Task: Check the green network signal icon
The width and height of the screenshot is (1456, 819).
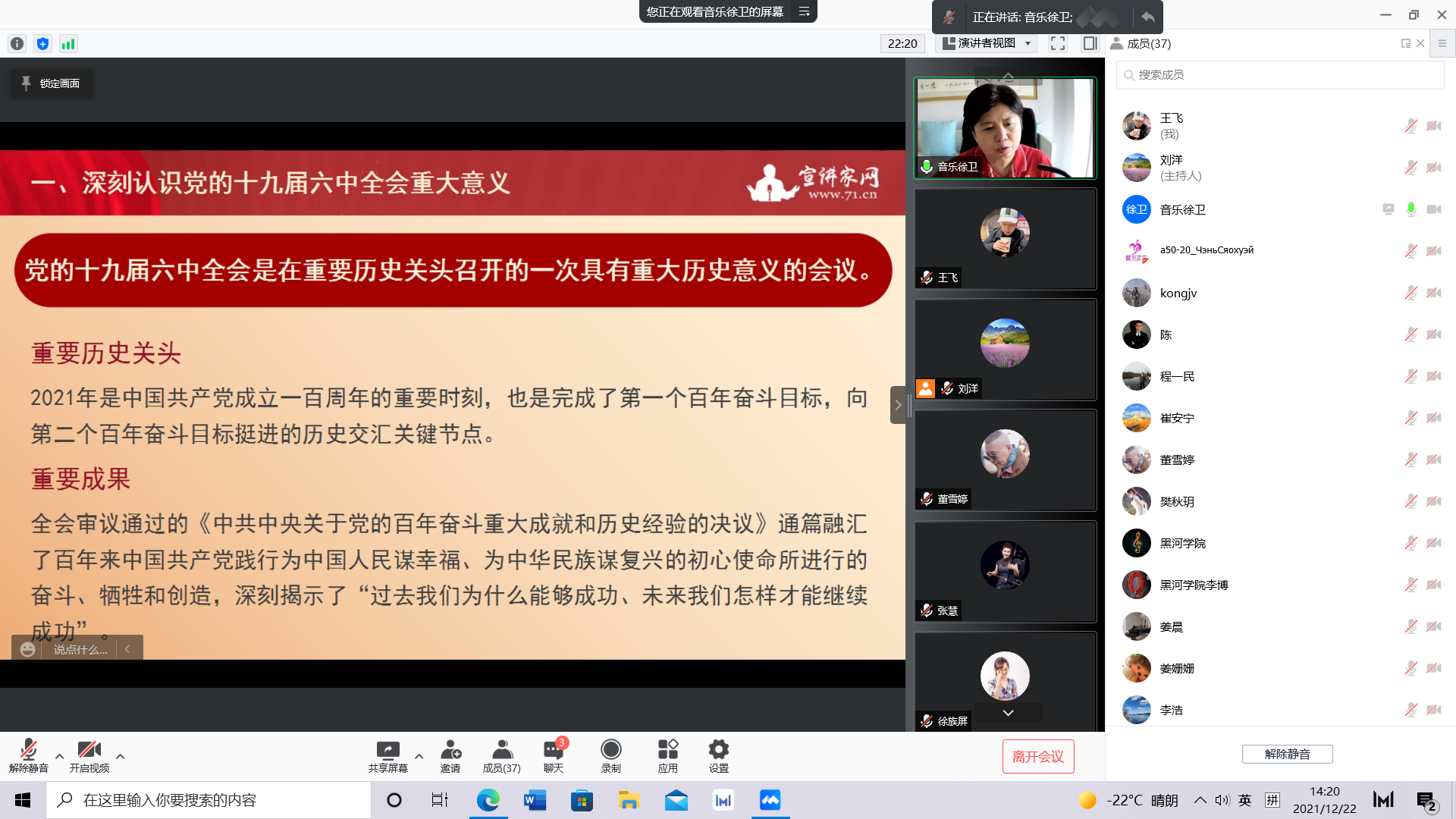Action: (68, 44)
